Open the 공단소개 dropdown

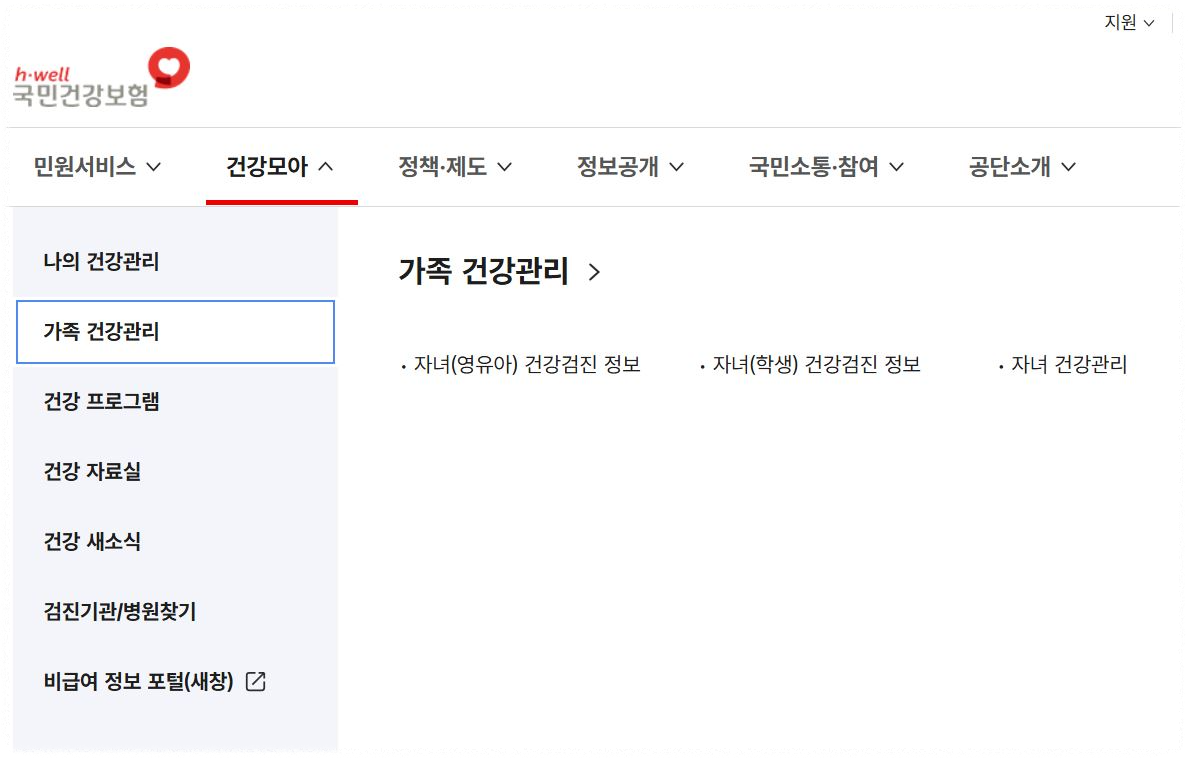(x=1019, y=167)
